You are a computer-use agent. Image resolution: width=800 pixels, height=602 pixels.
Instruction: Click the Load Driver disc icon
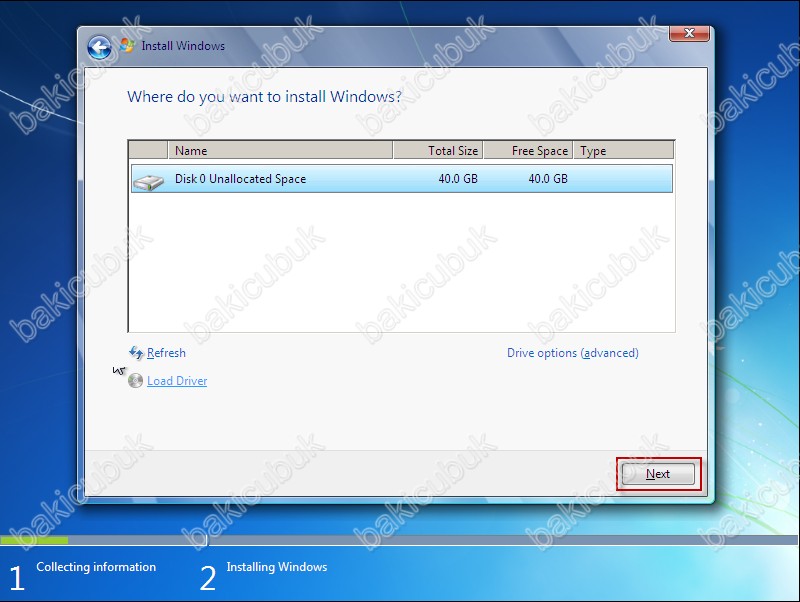pos(135,381)
